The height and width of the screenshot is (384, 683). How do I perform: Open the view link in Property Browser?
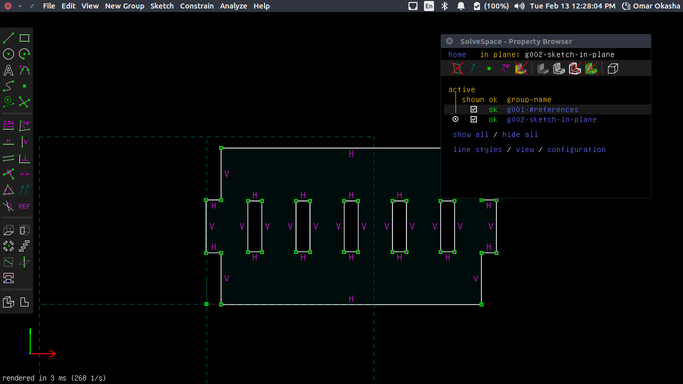(x=525, y=149)
